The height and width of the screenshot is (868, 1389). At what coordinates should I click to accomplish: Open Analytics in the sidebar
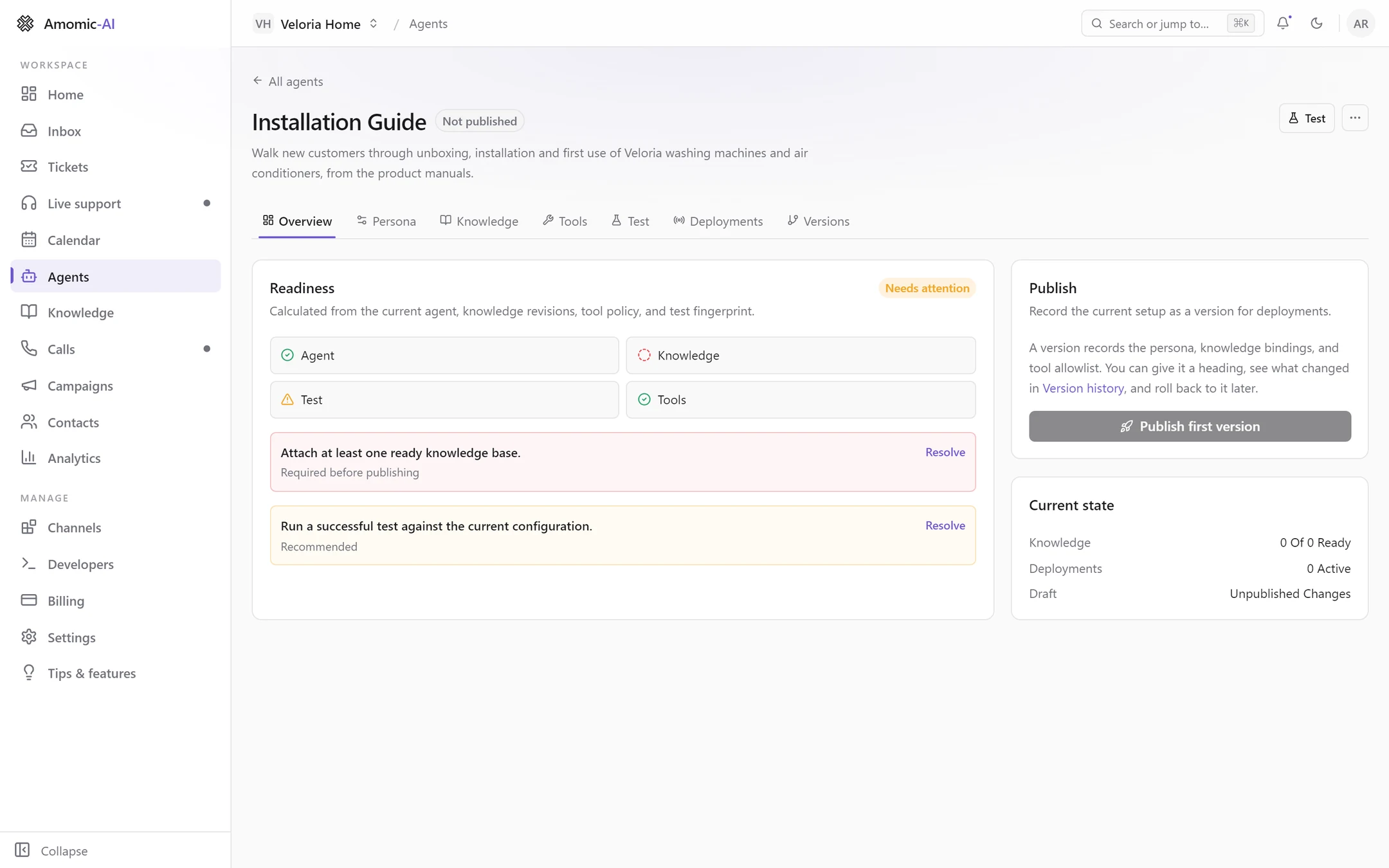click(116, 458)
